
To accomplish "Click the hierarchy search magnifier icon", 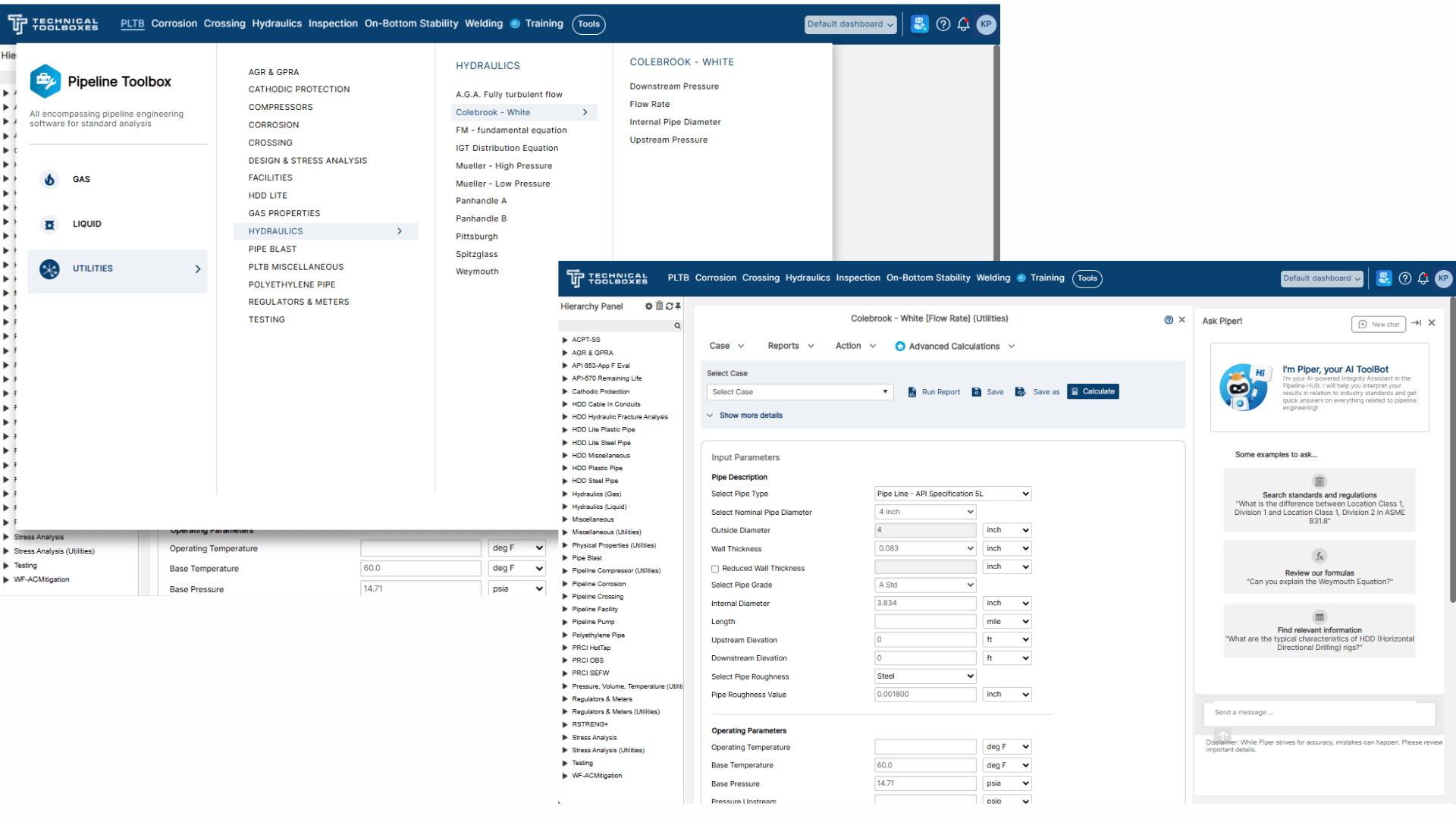I will pyautogui.click(x=677, y=326).
